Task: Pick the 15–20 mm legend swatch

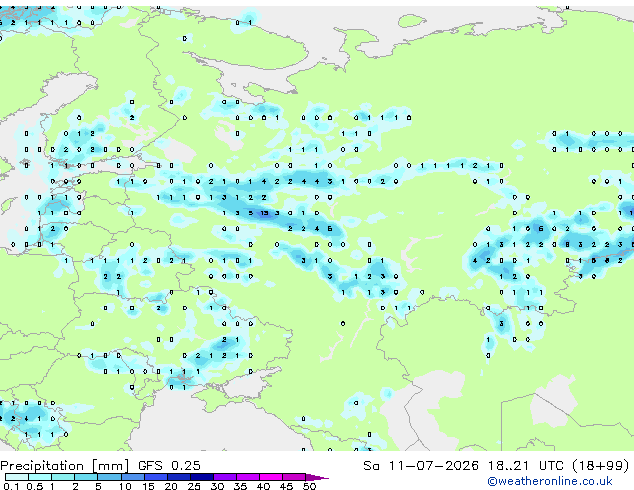Action: click(x=155, y=477)
